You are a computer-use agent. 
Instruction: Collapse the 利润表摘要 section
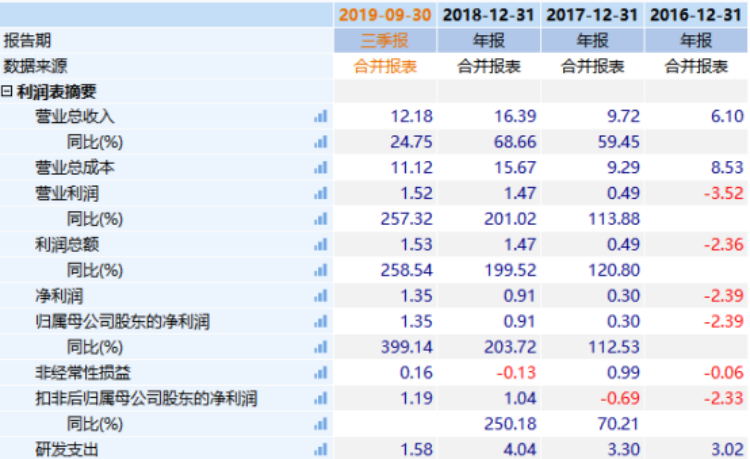[x=7, y=91]
